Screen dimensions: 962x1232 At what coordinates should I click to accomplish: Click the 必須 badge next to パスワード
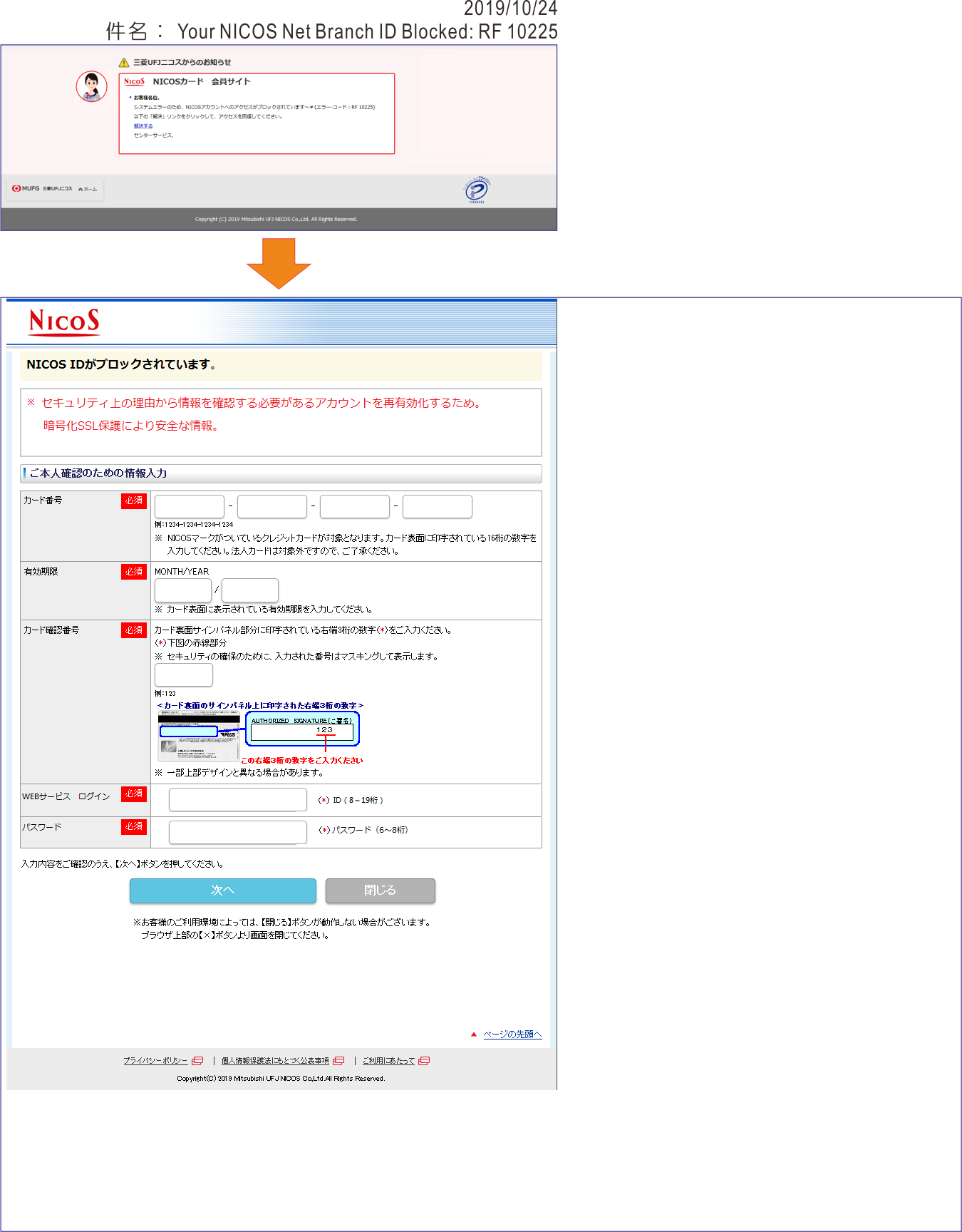coord(134,827)
